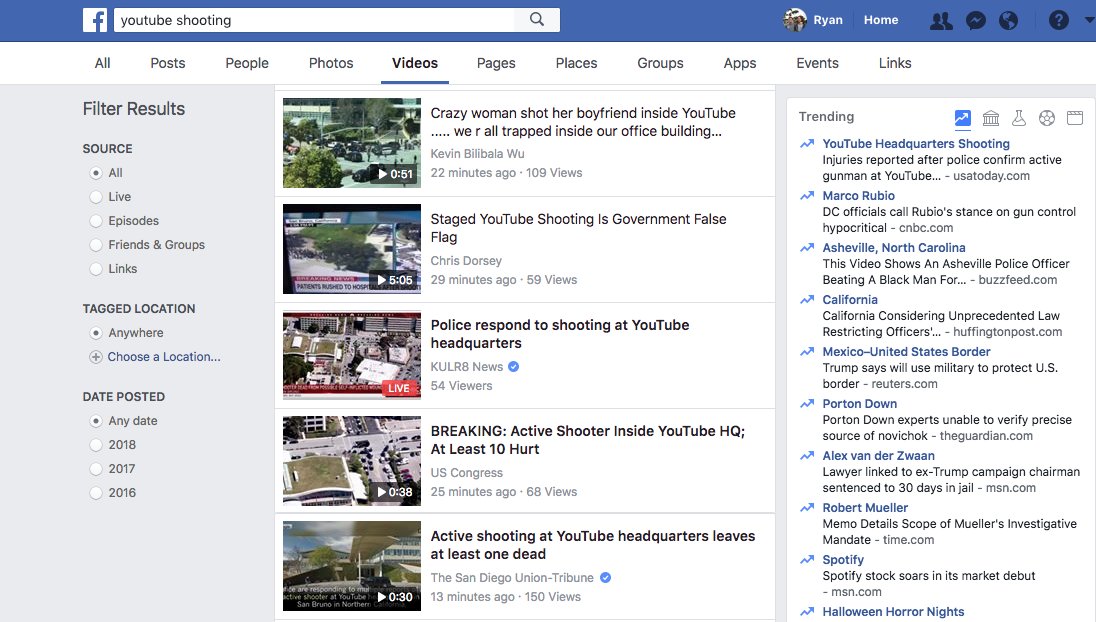Switch to the Posts tab
This screenshot has width=1096, height=622.
pos(168,63)
